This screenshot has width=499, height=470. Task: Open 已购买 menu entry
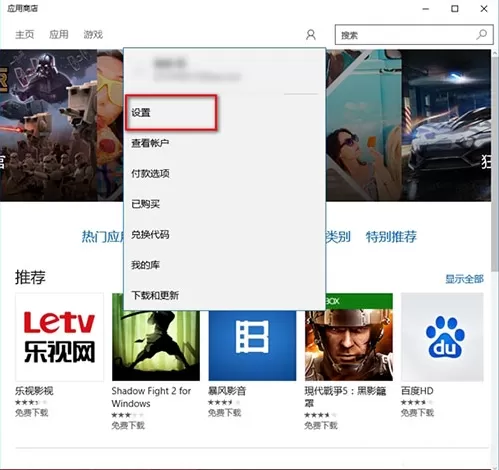(145, 204)
